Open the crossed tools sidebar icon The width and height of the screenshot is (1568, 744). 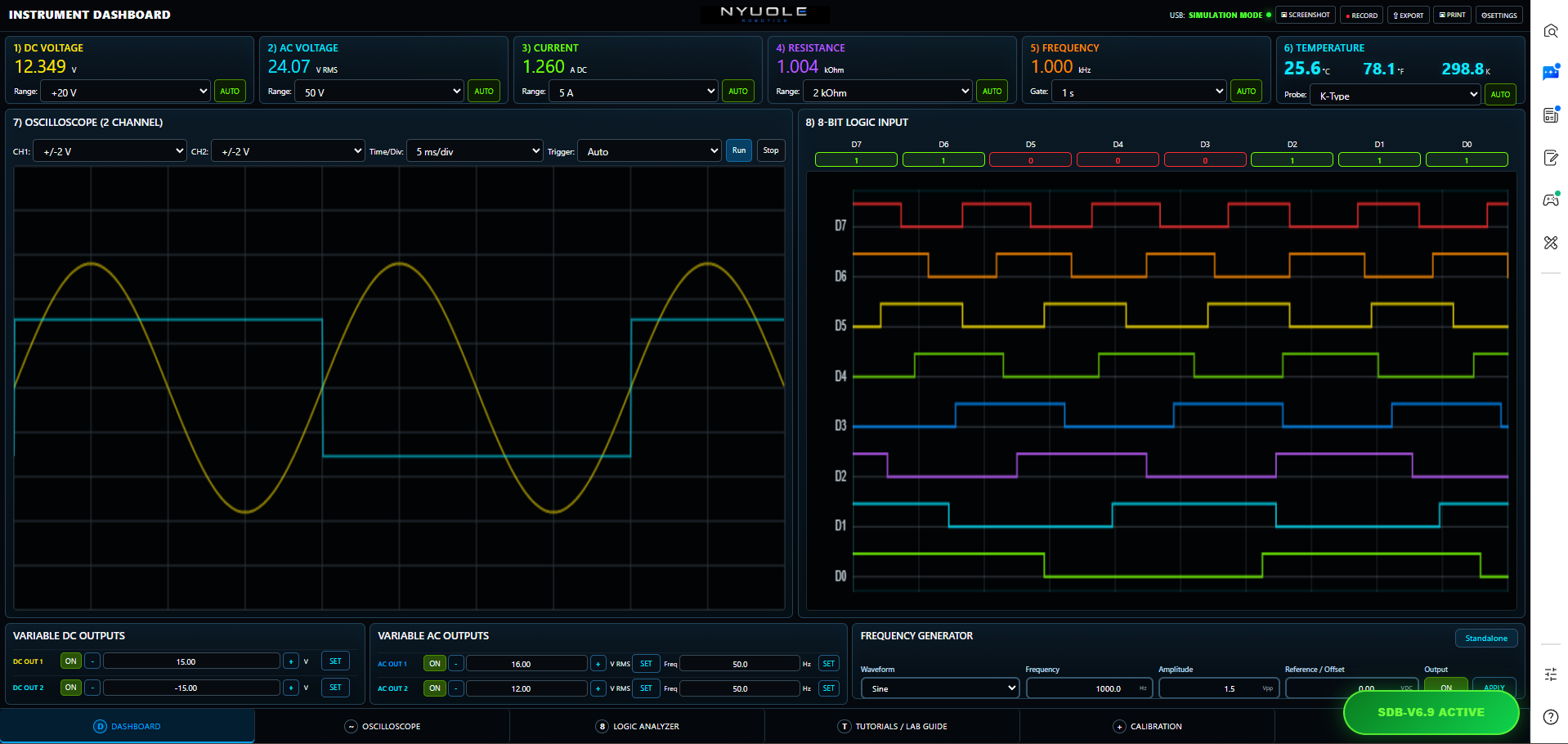[x=1550, y=243]
